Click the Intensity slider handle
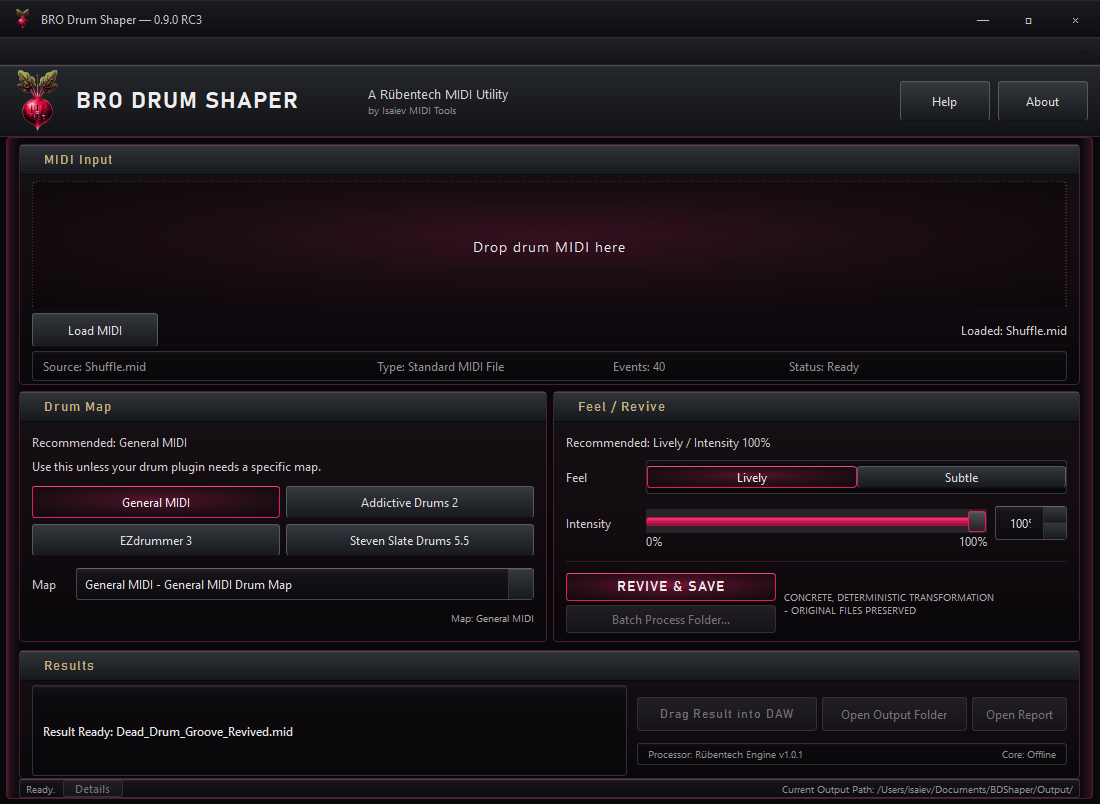 (x=977, y=521)
